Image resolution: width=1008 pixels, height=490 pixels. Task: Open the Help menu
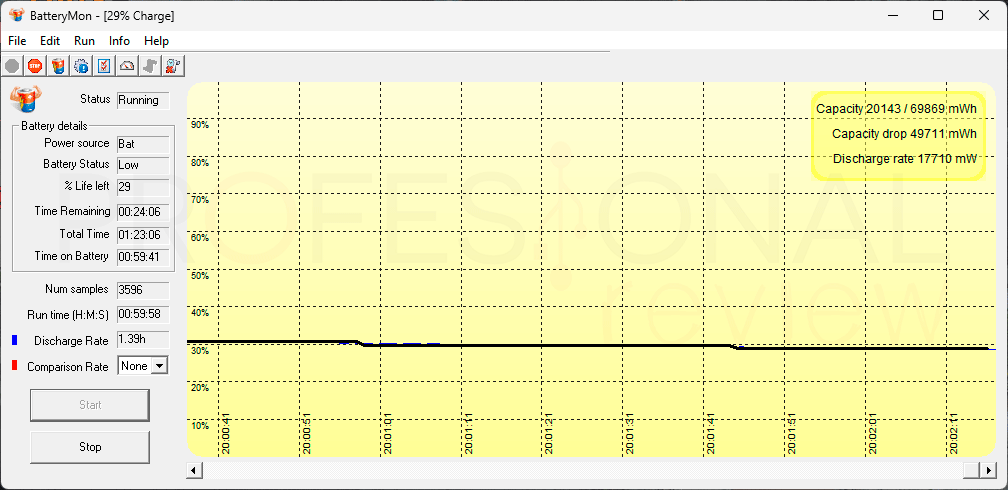pyautogui.click(x=156, y=41)
